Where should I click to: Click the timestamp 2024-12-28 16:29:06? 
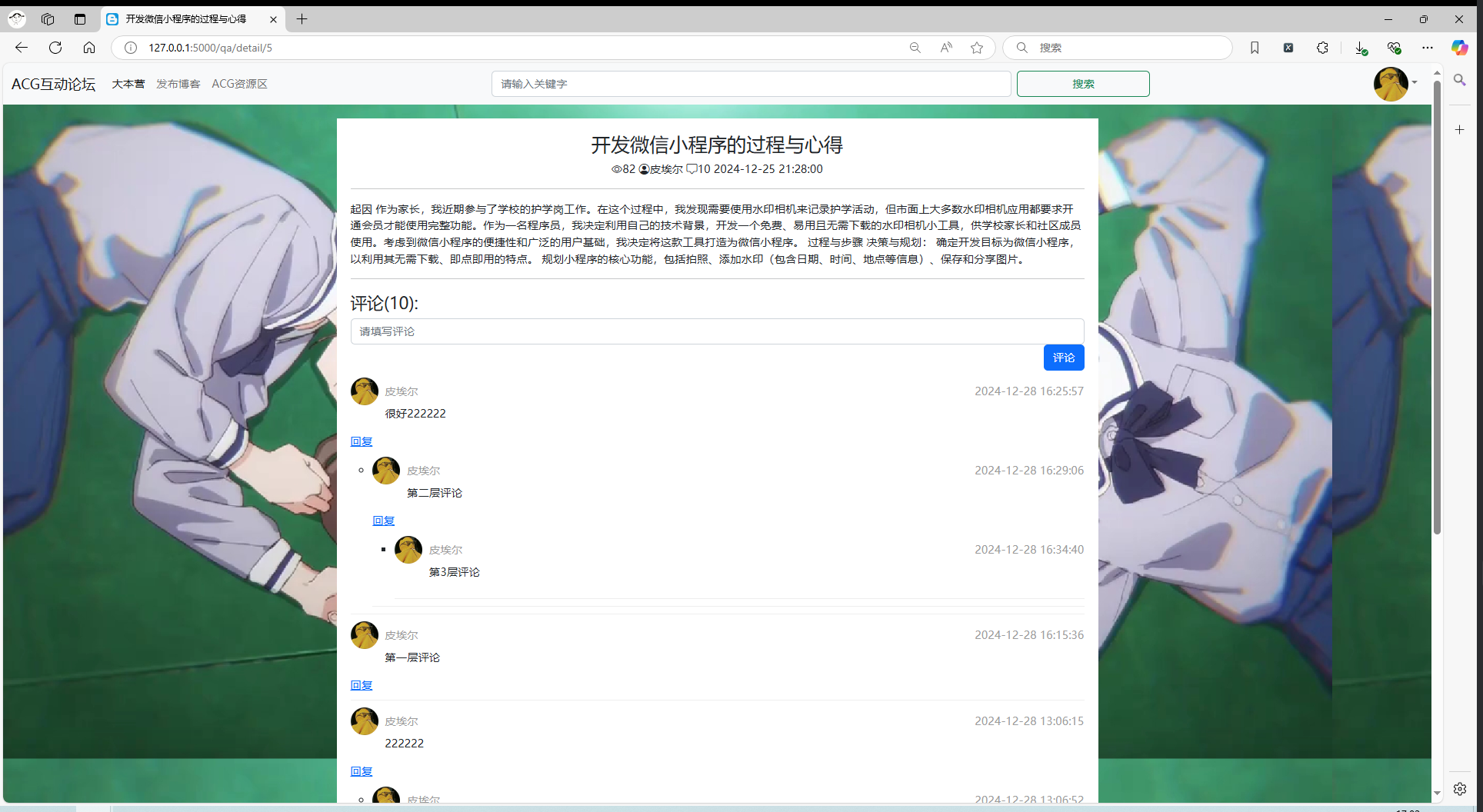coord(1029,471)
